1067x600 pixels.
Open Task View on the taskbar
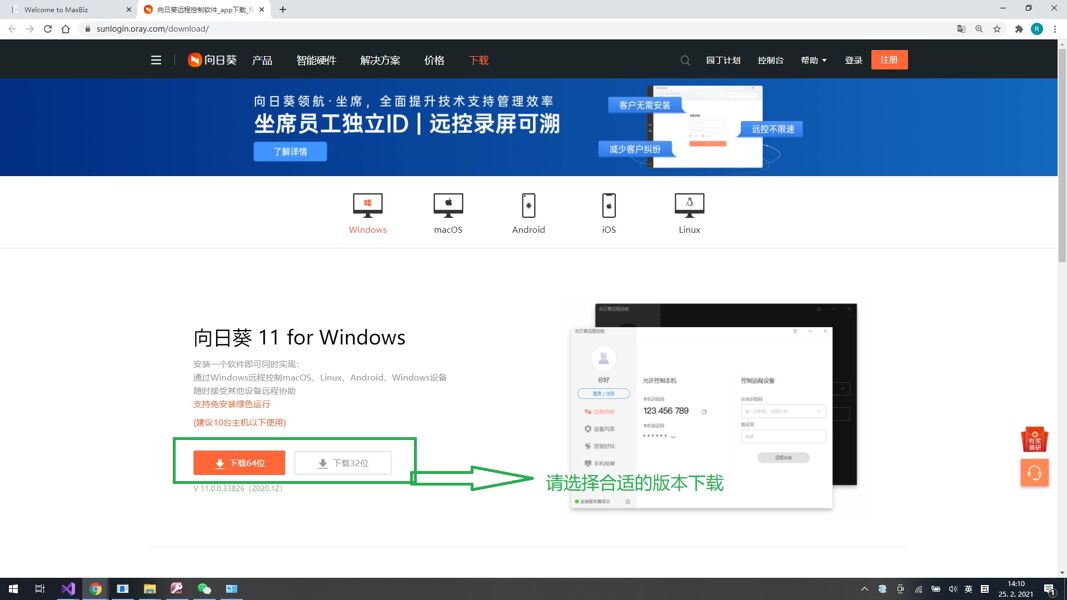[39, 588]
